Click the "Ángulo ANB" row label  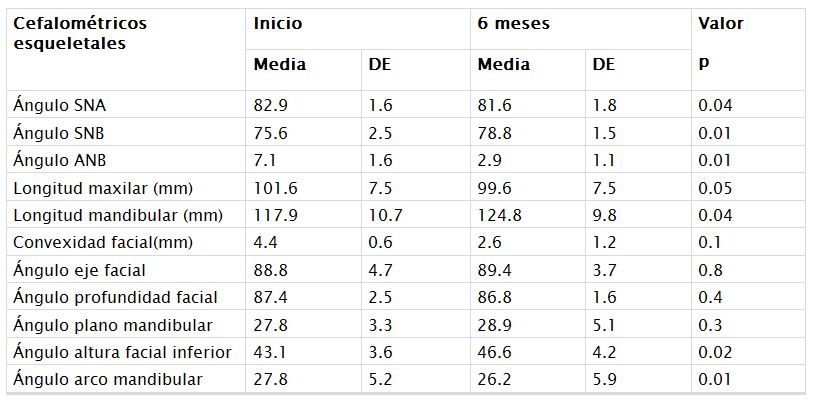[x=57, y=160]
